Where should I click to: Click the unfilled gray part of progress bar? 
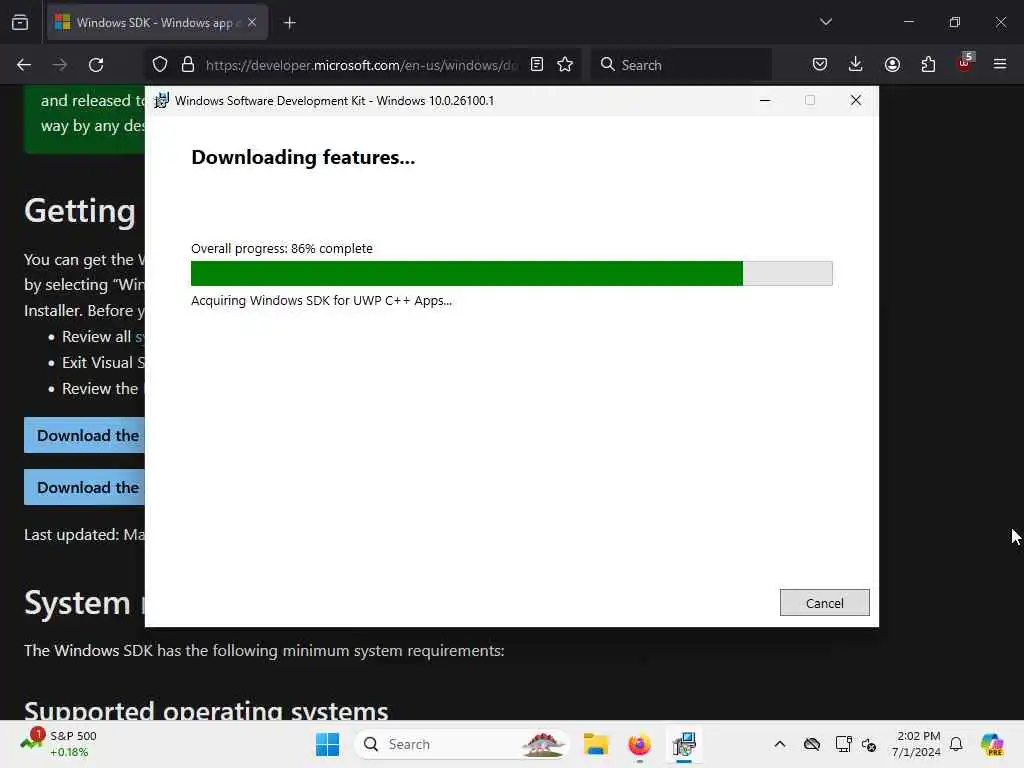click(x=788, y=273)
